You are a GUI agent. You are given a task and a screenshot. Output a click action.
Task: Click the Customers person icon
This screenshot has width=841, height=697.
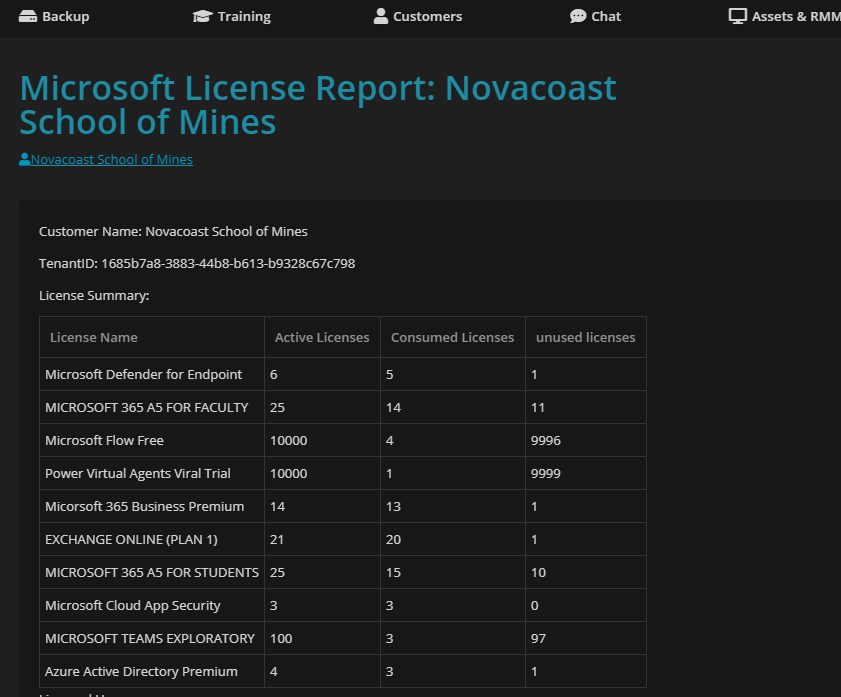coord(381,16)
